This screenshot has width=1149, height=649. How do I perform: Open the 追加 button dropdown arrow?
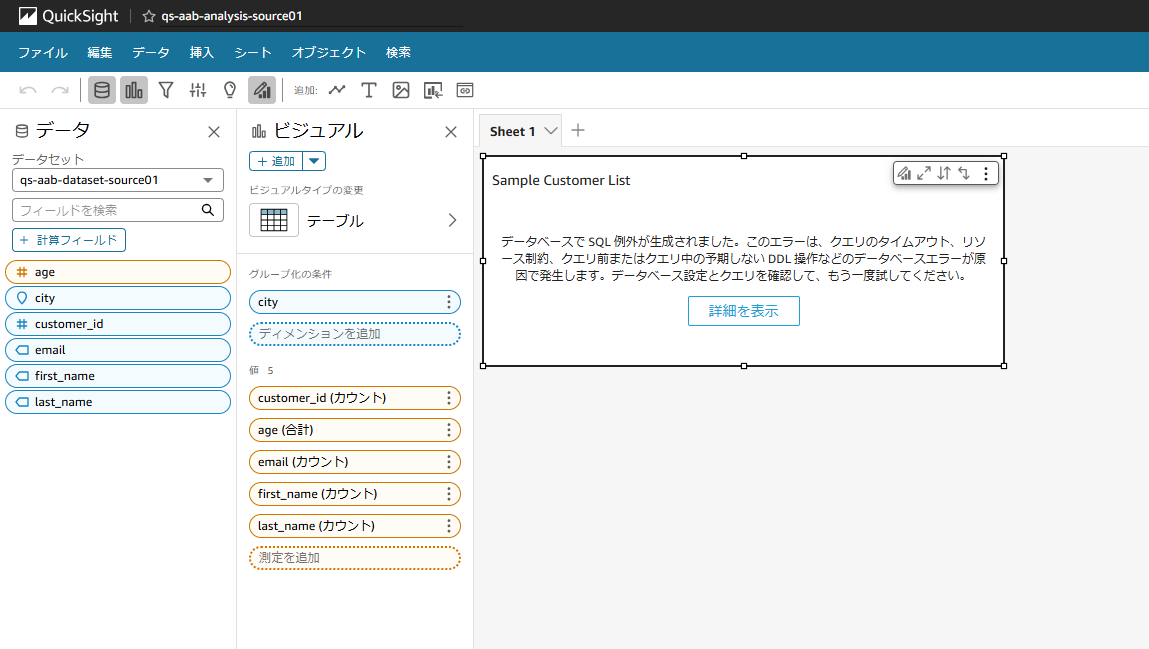313,160
